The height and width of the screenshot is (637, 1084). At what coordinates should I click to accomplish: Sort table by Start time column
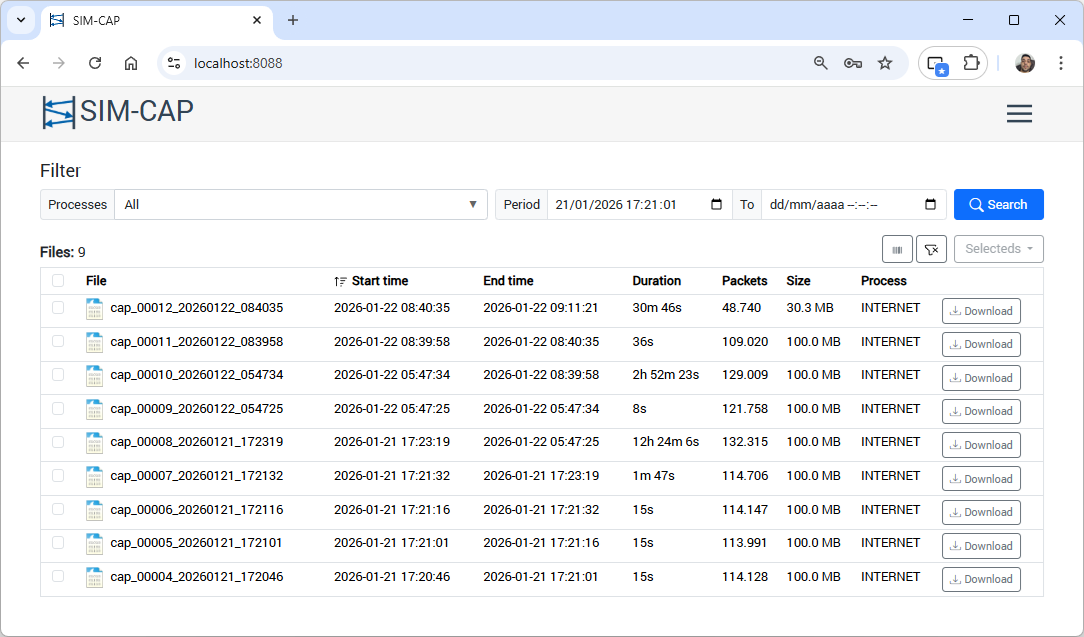pos(378,281)
